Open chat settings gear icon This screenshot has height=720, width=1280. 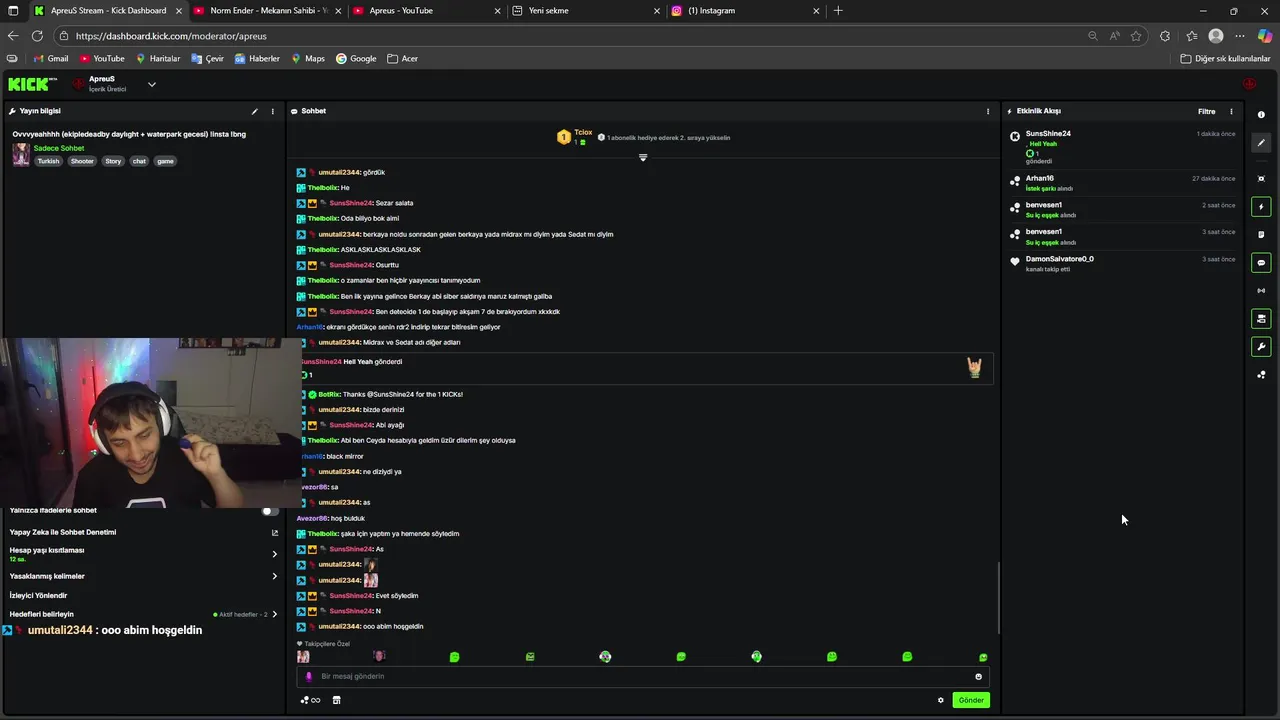[940, 700]
